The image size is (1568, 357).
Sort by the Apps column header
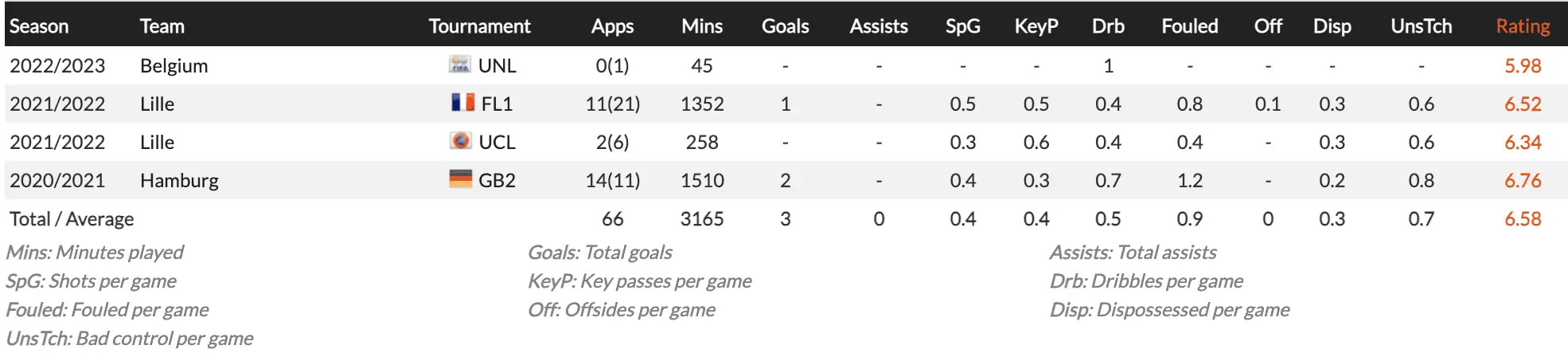click(x=612, y=26)
